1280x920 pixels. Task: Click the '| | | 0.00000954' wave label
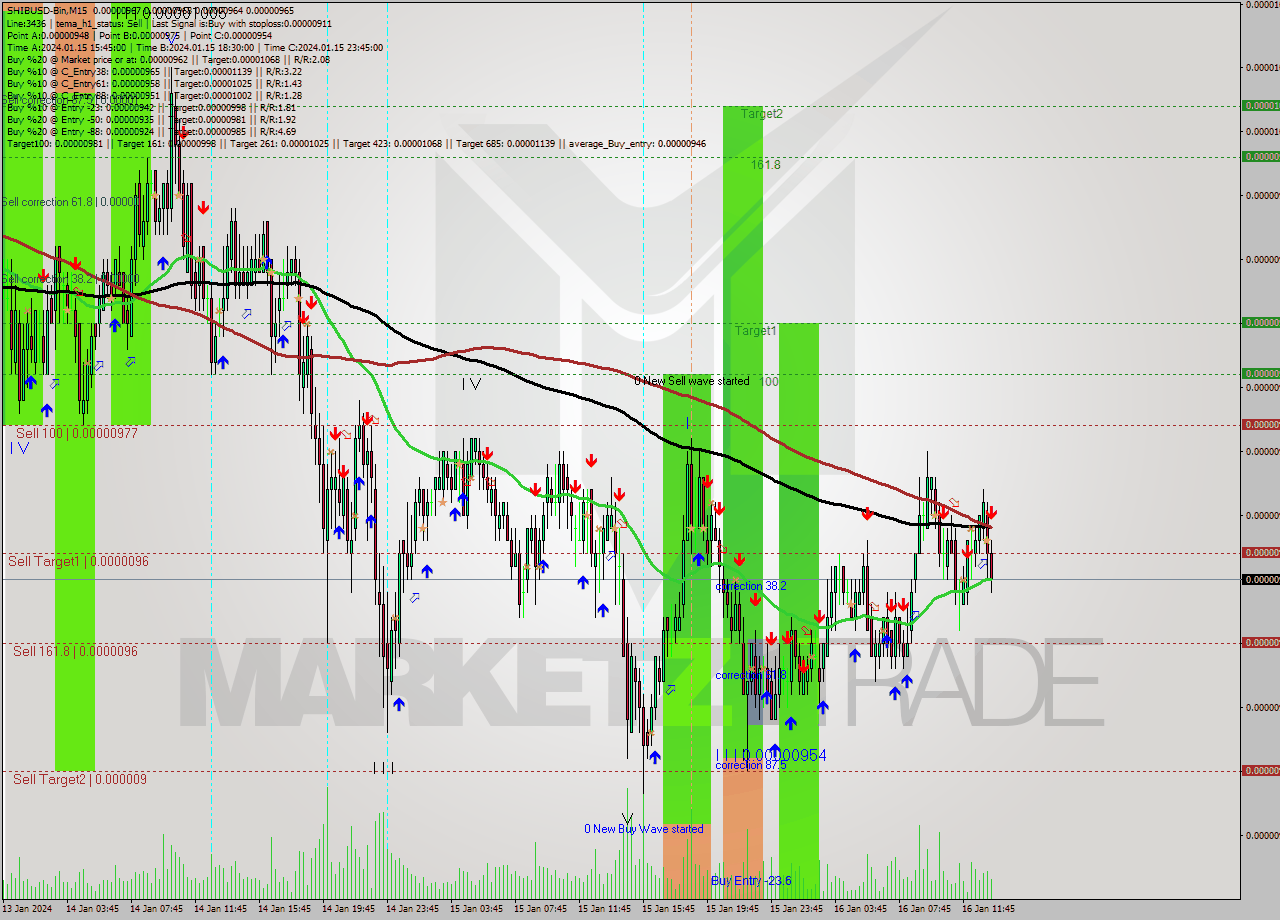pyautogui.click(x=771, y=755)
